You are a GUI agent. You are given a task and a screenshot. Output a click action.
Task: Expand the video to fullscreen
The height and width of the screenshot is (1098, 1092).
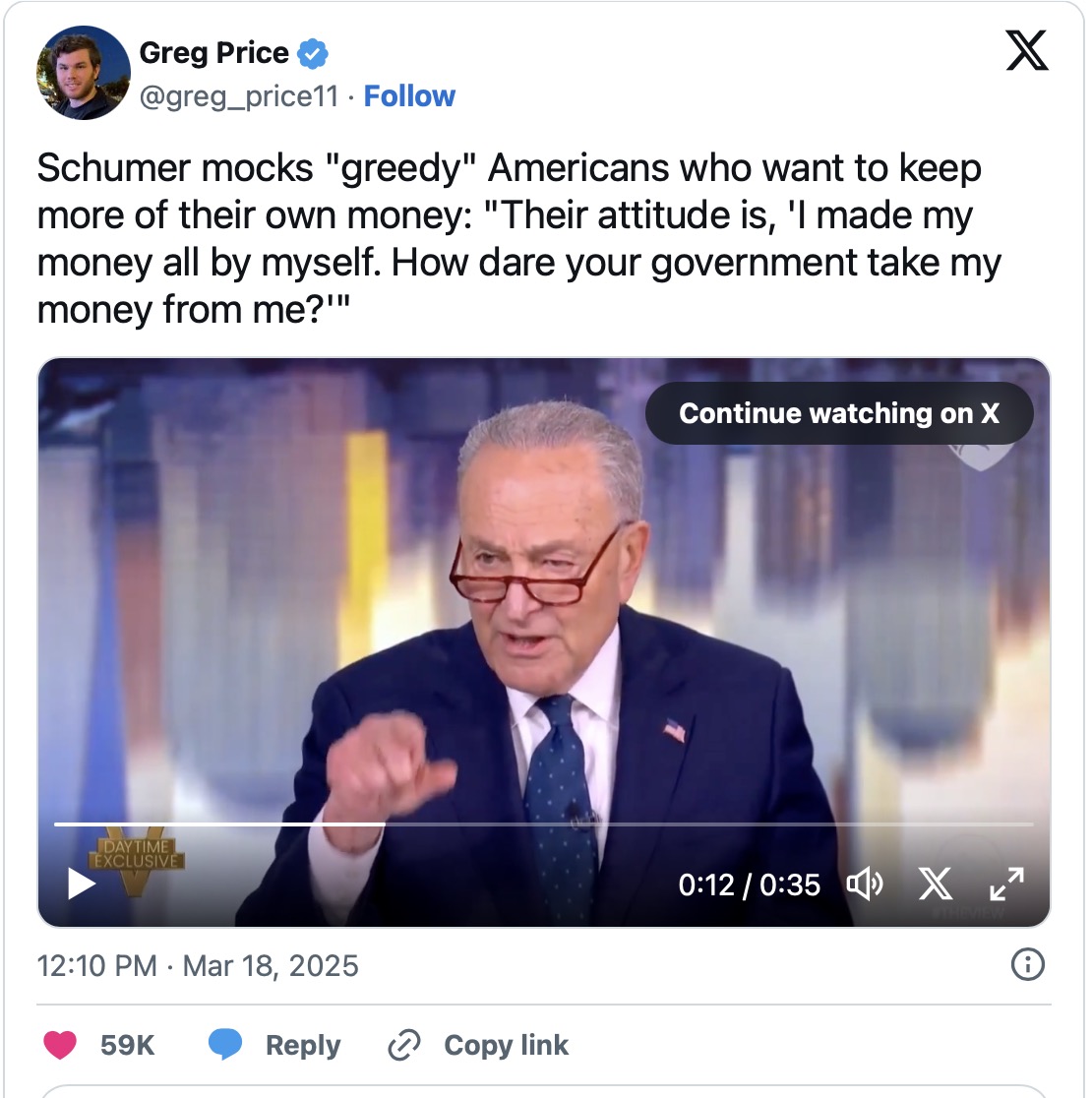coord(1006,884)
